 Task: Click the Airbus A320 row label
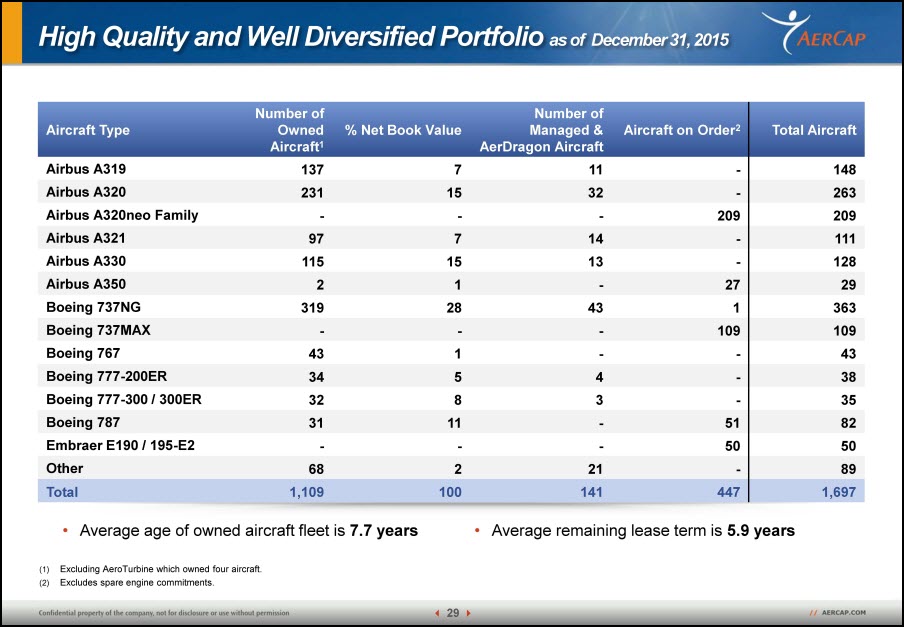click(86, 192)
